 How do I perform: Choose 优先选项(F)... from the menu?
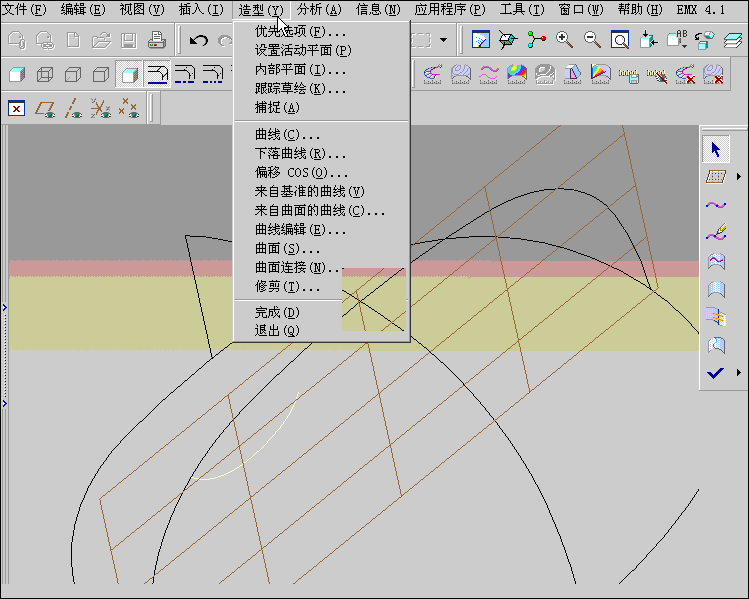pyautogui.click(x=321, y=32)
